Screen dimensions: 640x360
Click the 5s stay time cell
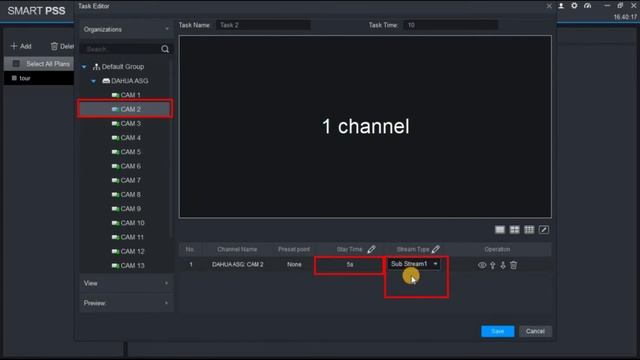tap(349, 264)
